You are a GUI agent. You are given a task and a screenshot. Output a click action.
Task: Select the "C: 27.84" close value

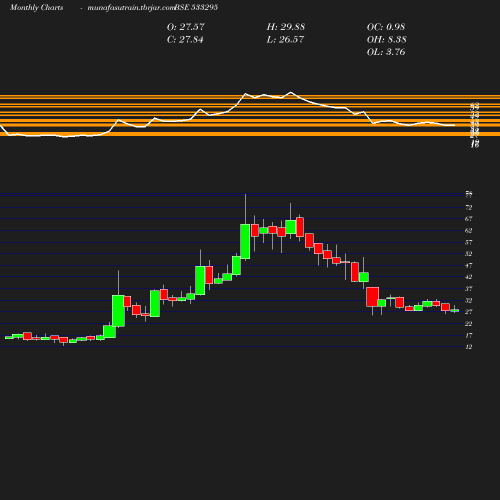click(x=185, y=40)
